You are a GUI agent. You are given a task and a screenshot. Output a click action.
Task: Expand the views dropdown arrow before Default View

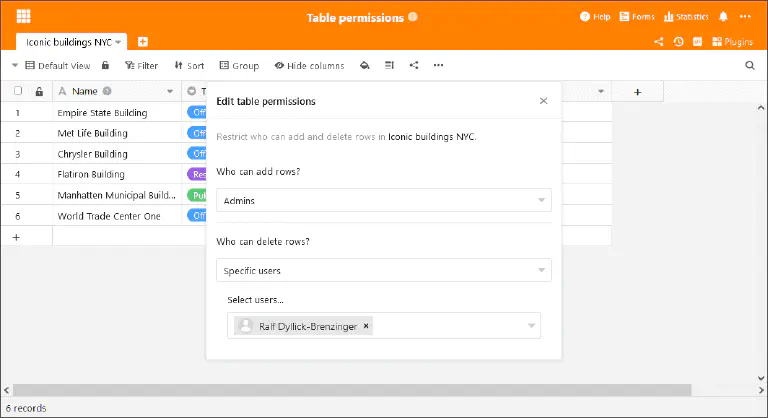pyautogui.click(x=15, y=65)
